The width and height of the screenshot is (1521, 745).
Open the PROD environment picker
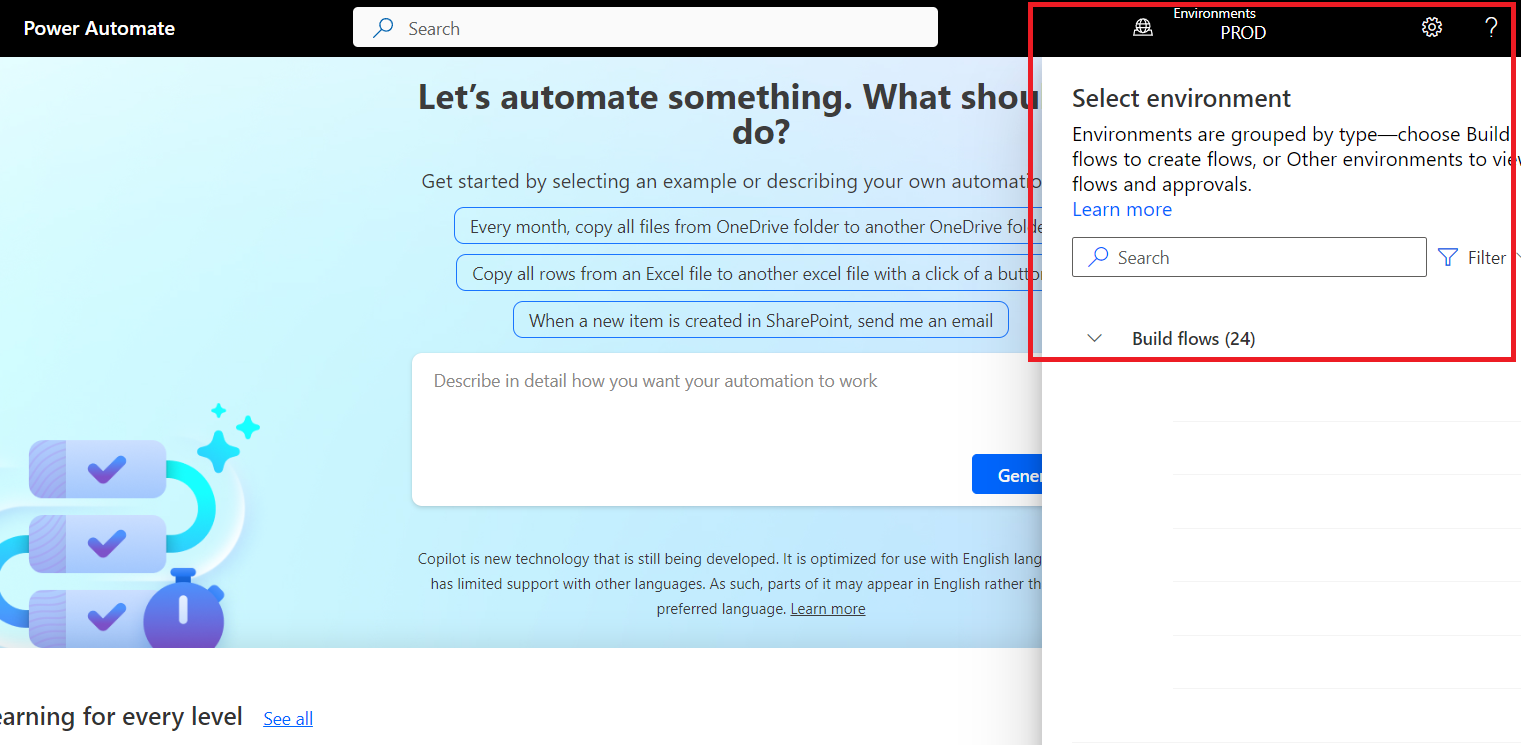click(x=1242, y=32)
